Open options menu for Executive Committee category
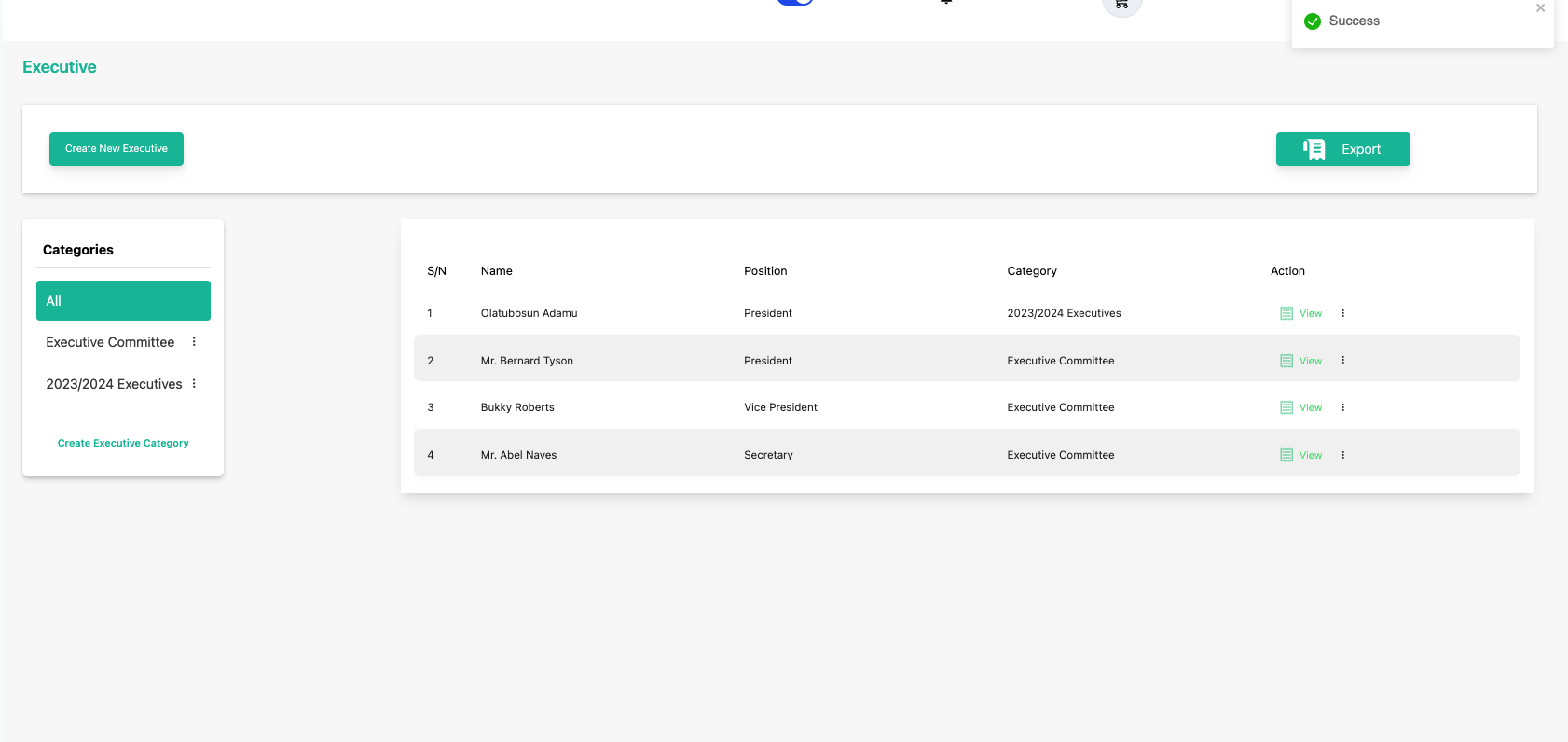1568x742 pixels. 194,342
